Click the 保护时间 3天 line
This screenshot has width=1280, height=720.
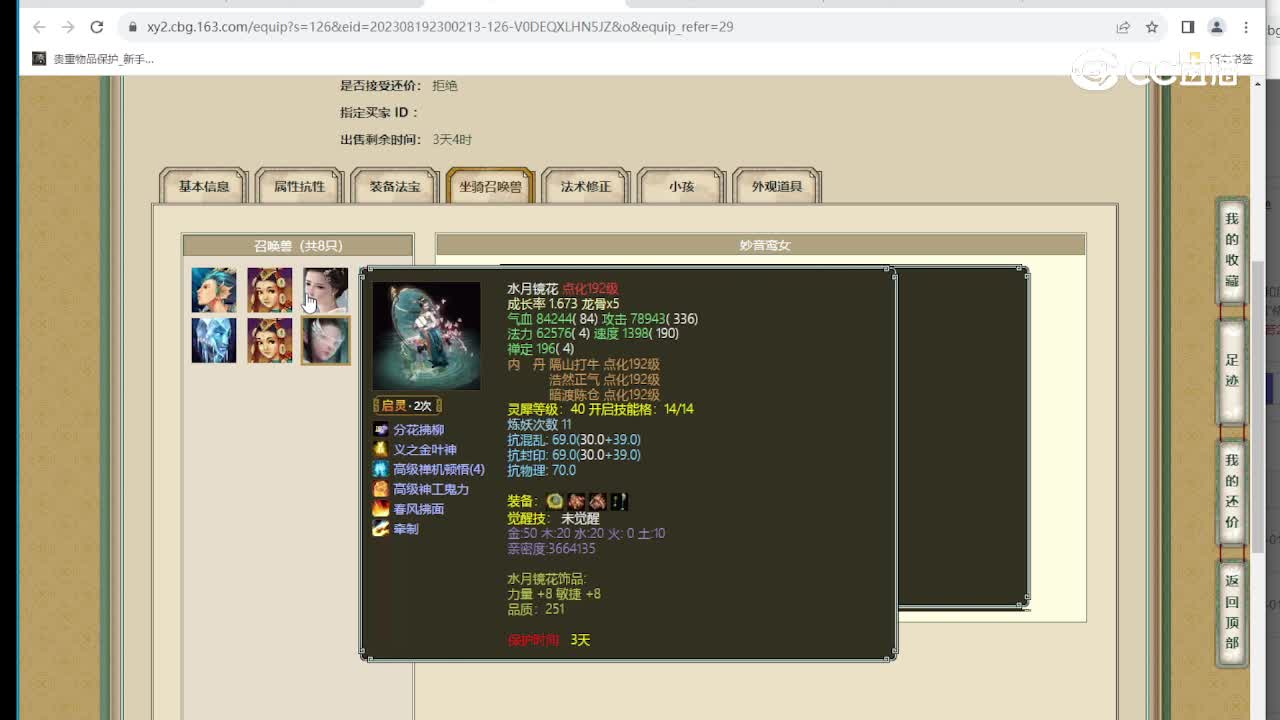point(549,640)
